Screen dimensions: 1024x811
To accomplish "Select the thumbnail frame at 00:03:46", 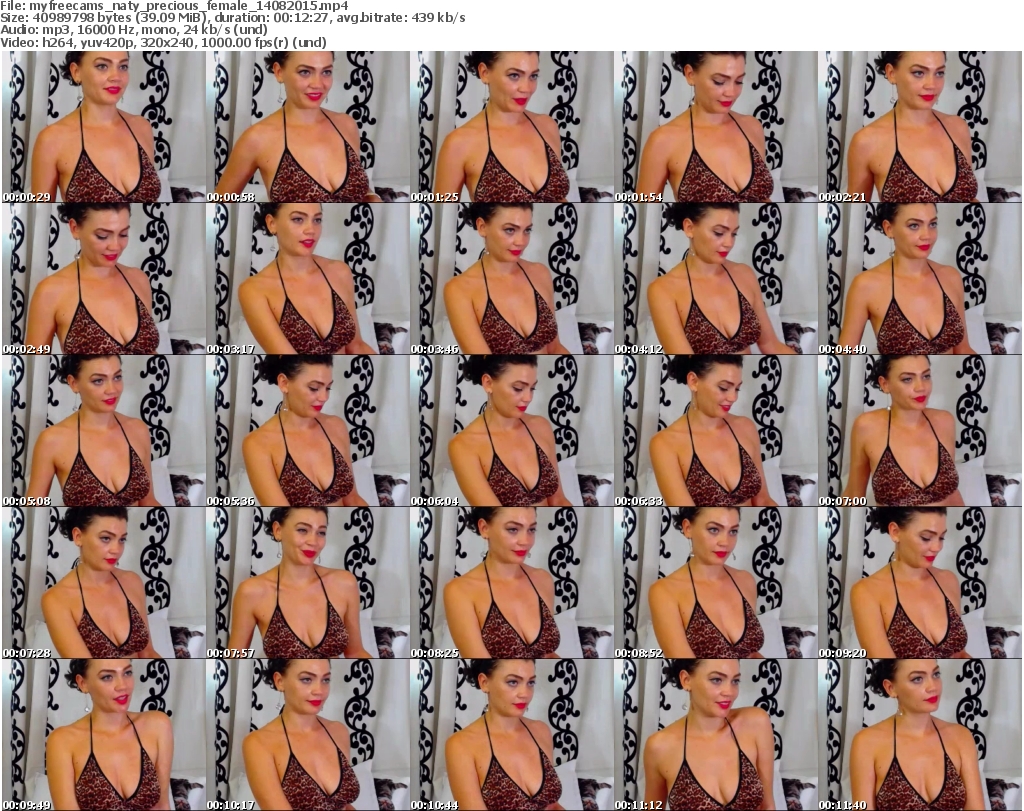I will (x=512, y=279).
